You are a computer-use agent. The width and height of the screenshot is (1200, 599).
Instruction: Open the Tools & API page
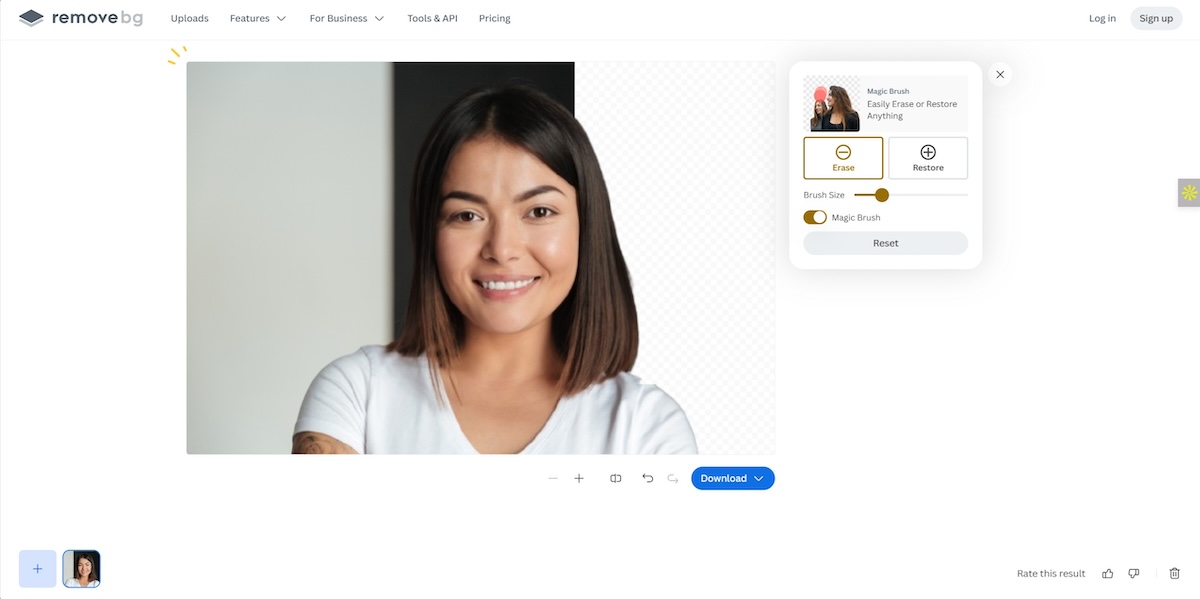click(432, 17)
